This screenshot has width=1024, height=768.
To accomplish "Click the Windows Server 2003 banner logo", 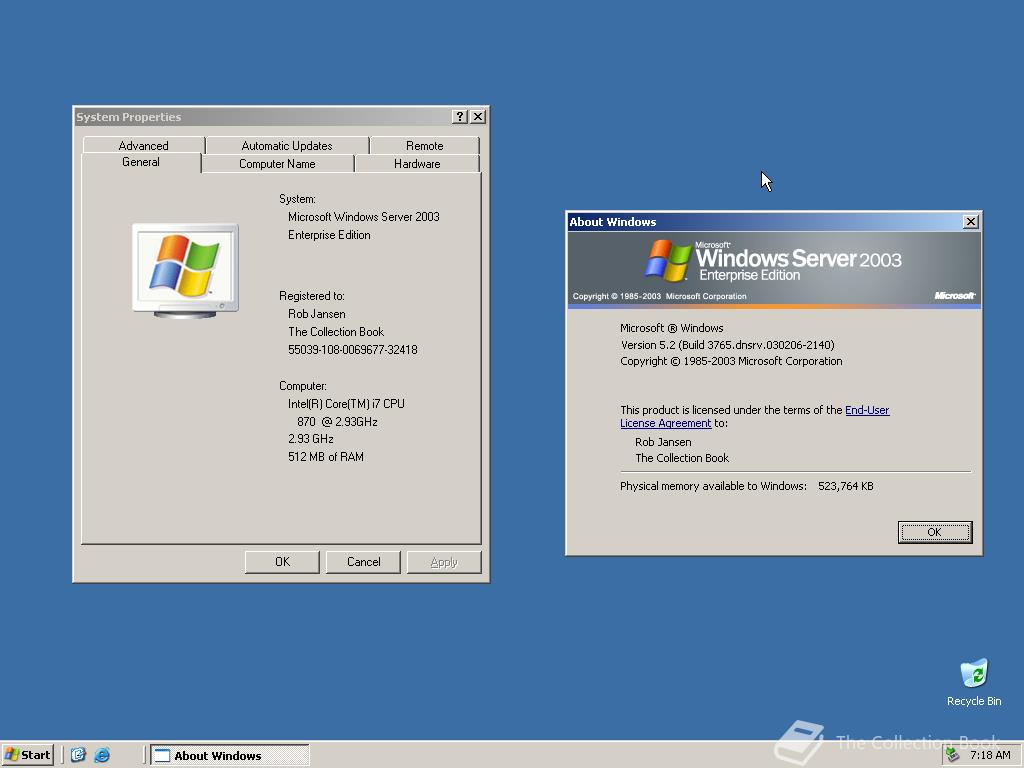I will (773, 261).
